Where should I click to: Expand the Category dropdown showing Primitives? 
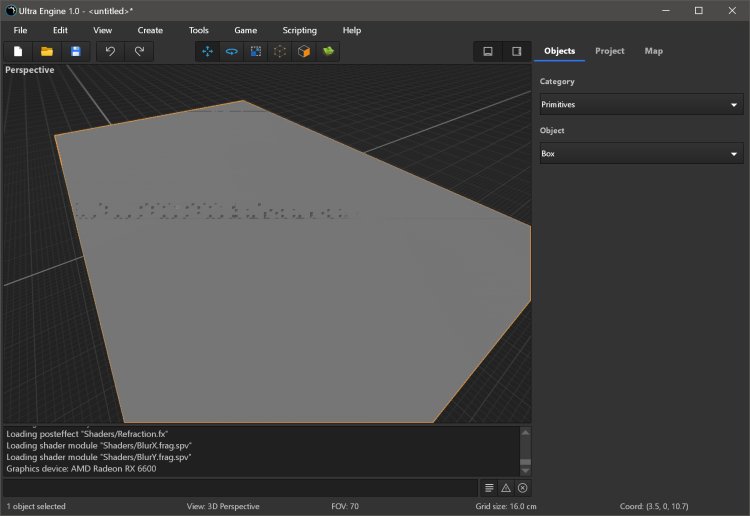point(640,105)
